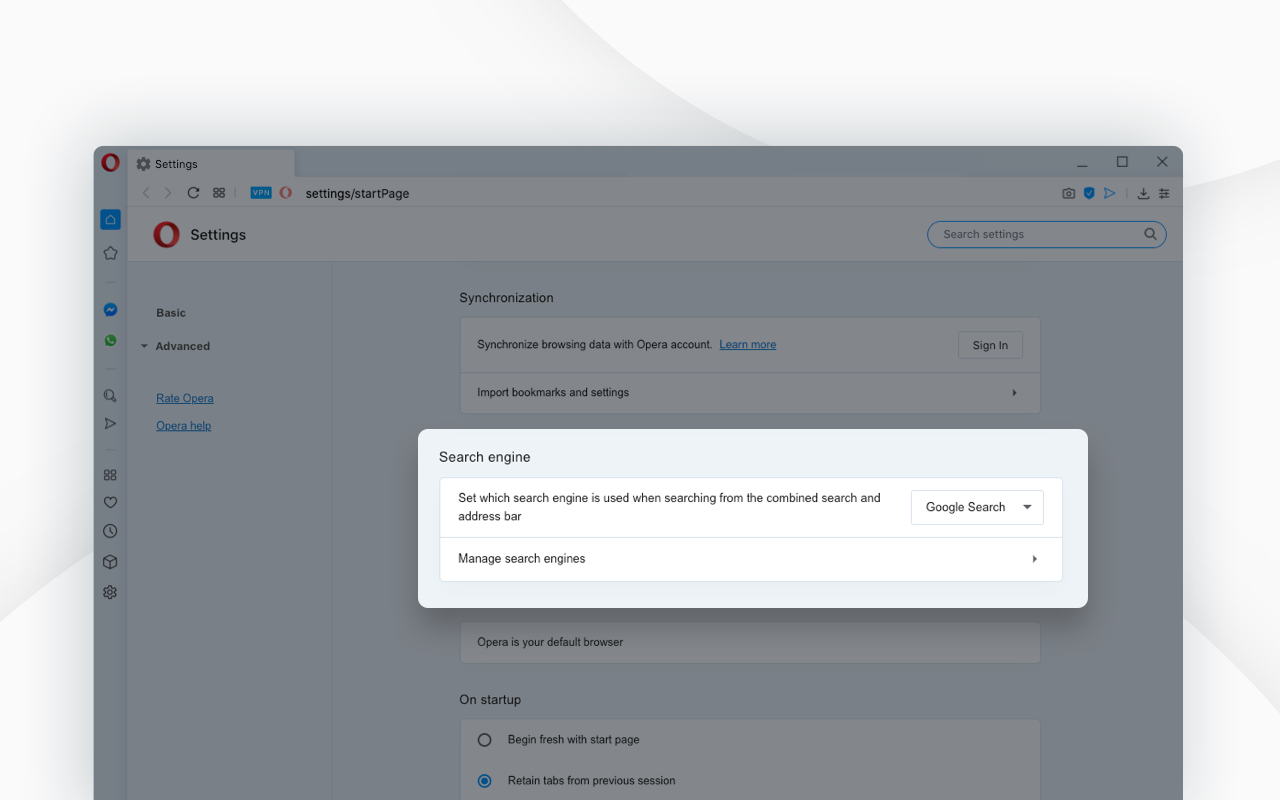Viewport: 1280px width, 800px height.
Task: Switch to the Basic settings section
Action: coord(170,312)
